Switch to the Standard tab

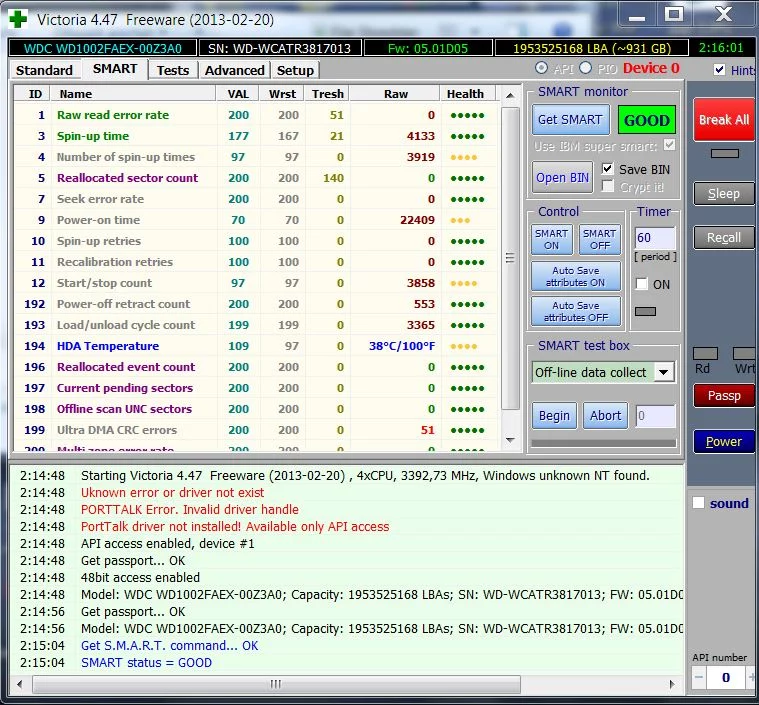(x=44, y=70)
